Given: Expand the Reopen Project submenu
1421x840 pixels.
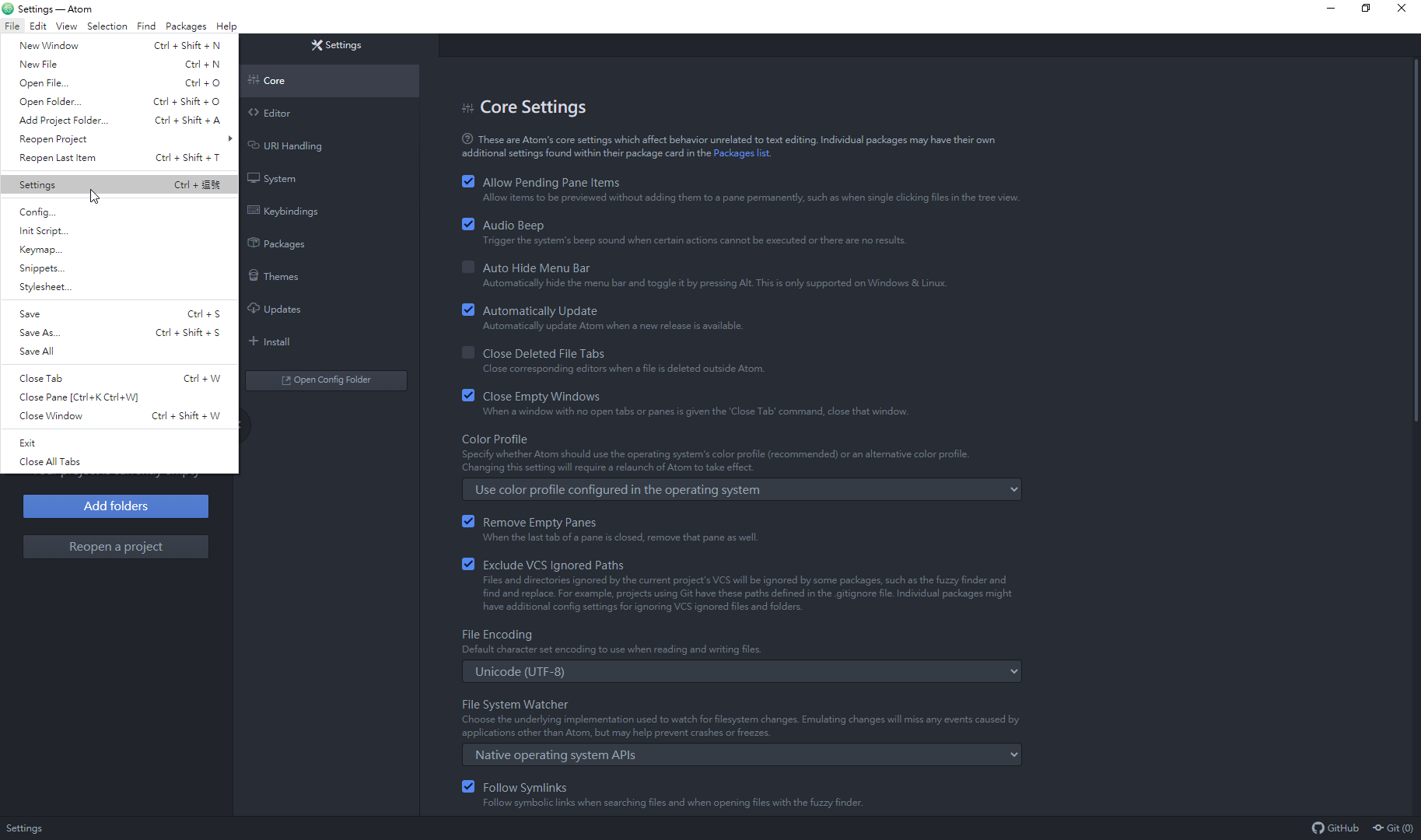Looking at the screenshot, I should coord(119,138).
